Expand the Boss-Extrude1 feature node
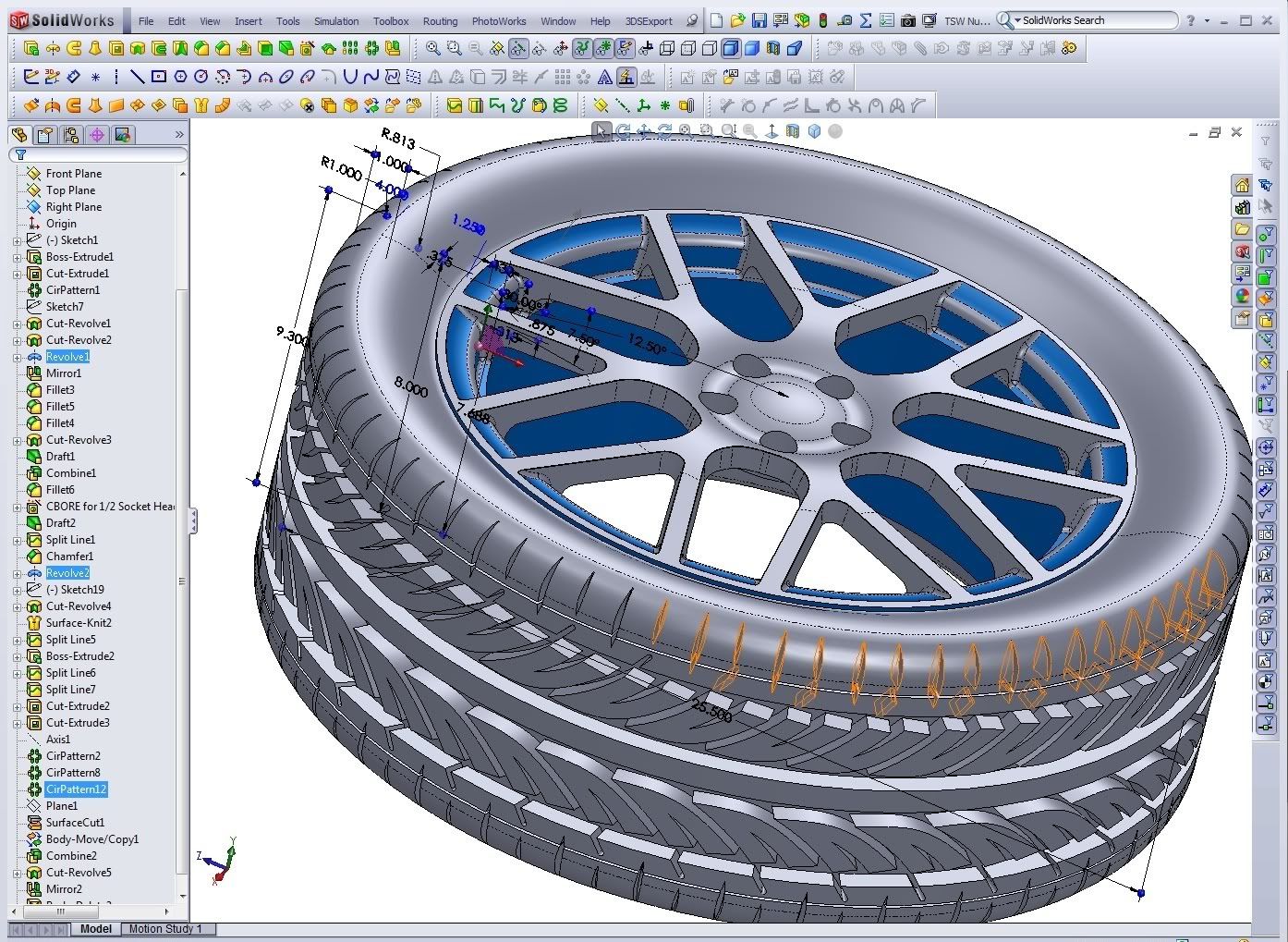The height and width of the screenshot is (942, 1288). coord(17,257)
